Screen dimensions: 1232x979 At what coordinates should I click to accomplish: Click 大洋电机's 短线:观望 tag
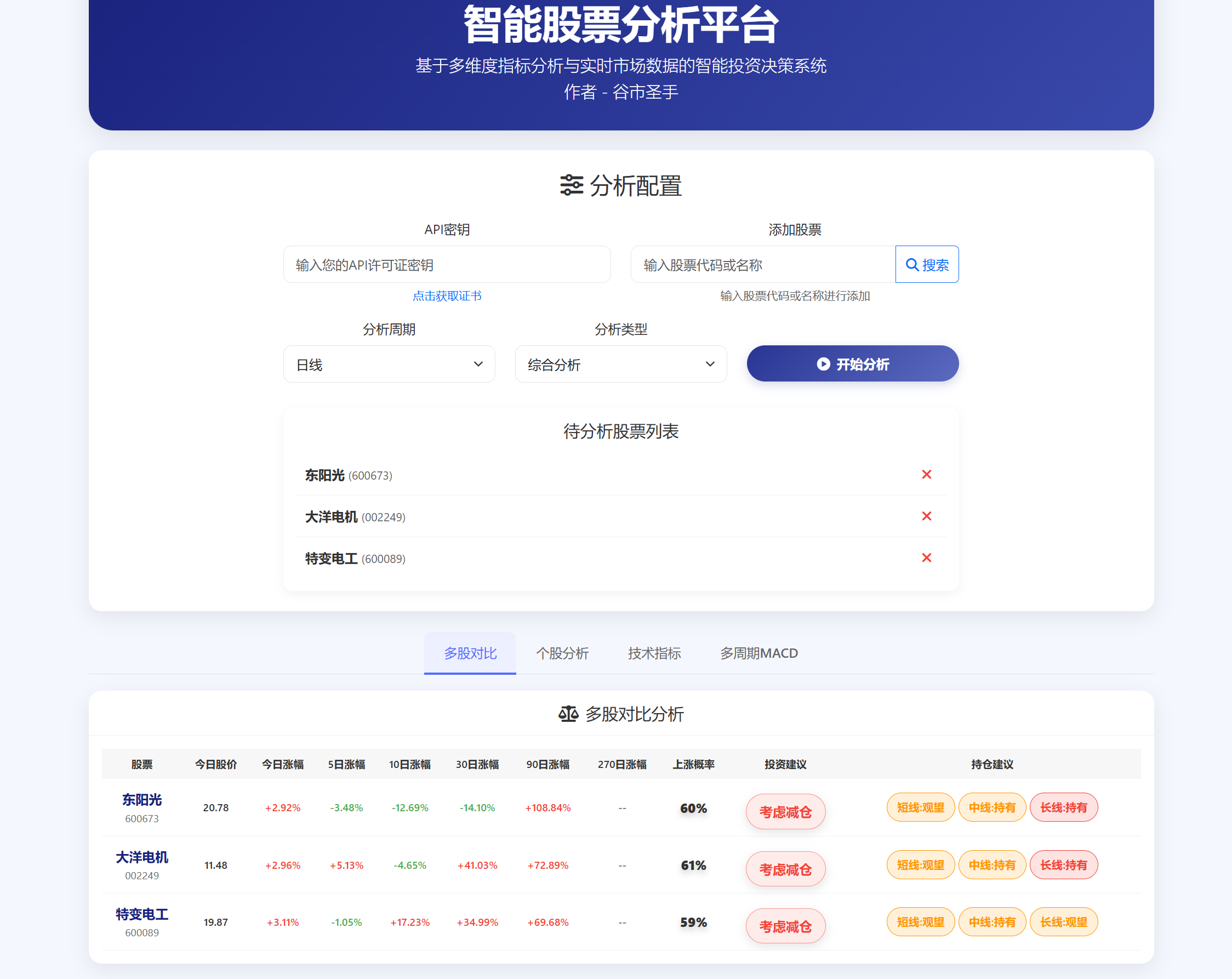click(920, 866)
